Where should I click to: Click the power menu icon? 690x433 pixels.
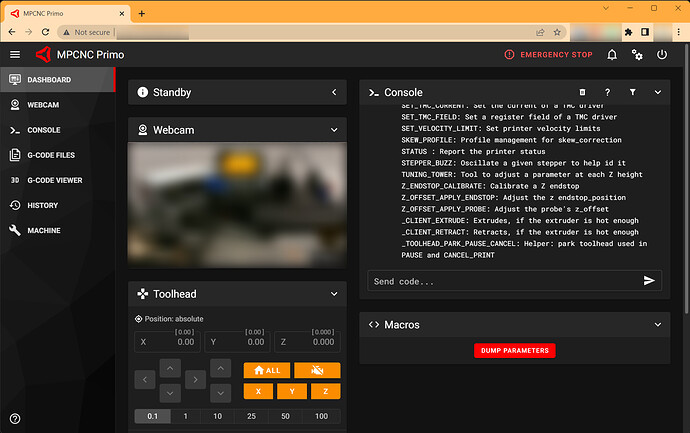[x=662, y=55]
